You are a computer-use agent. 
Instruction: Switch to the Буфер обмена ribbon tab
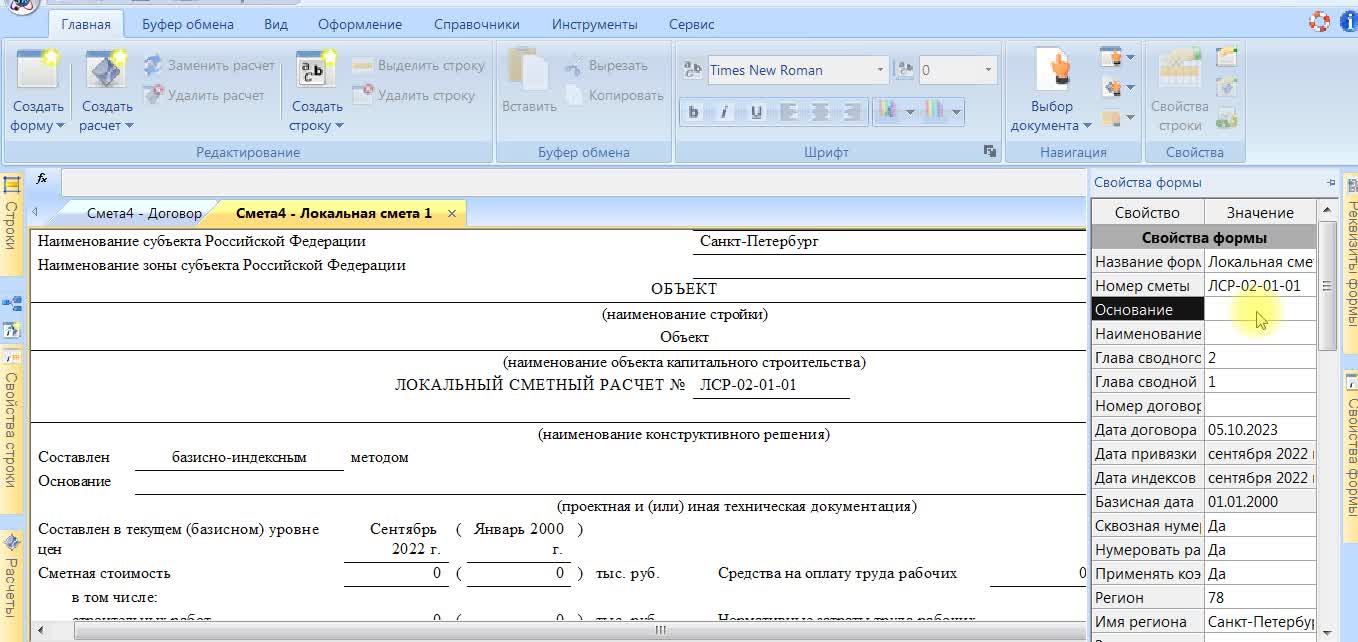(x=188, y=24)
